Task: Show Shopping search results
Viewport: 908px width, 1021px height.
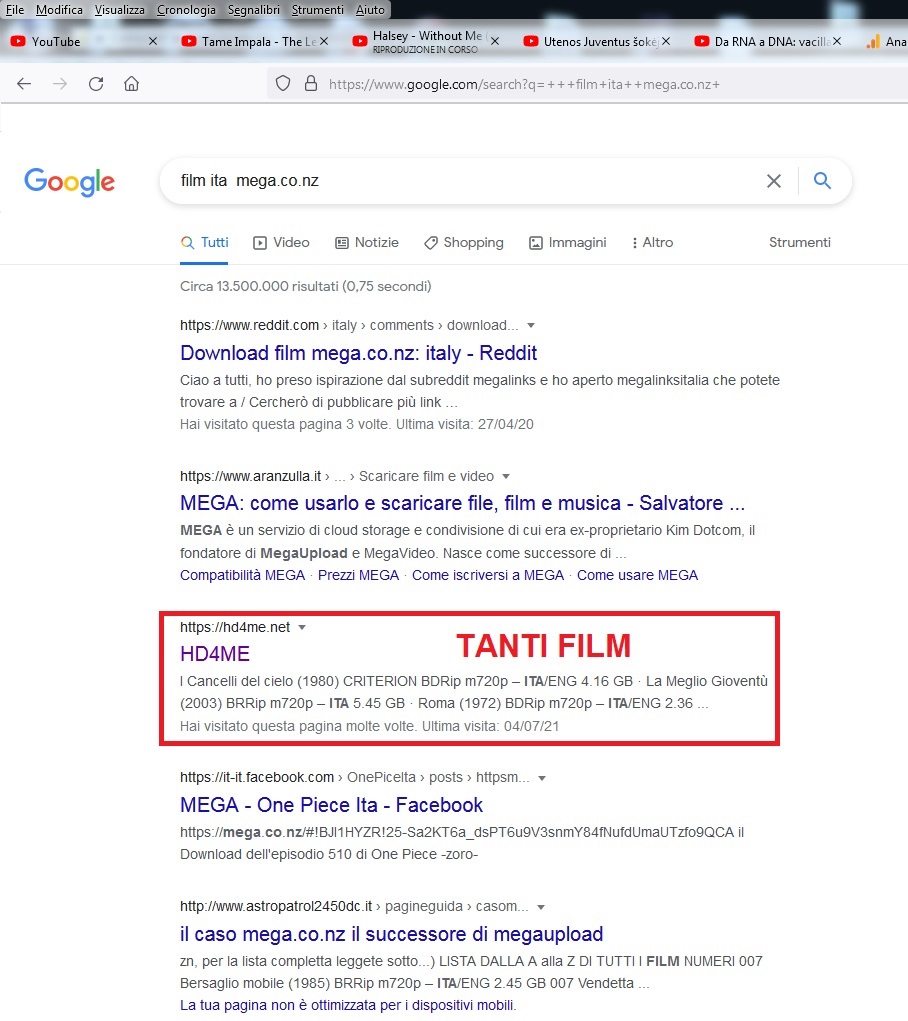Action: pyautogui.click(x=464, y=243)
